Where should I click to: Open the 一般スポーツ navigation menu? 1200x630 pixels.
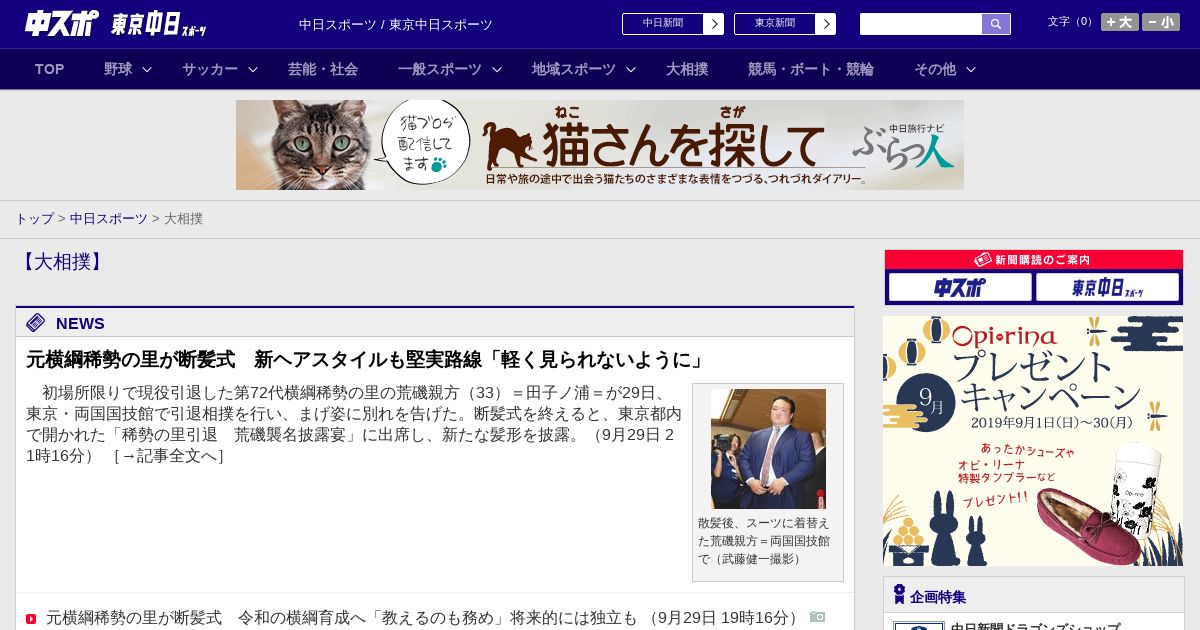(x=440, y=69)
